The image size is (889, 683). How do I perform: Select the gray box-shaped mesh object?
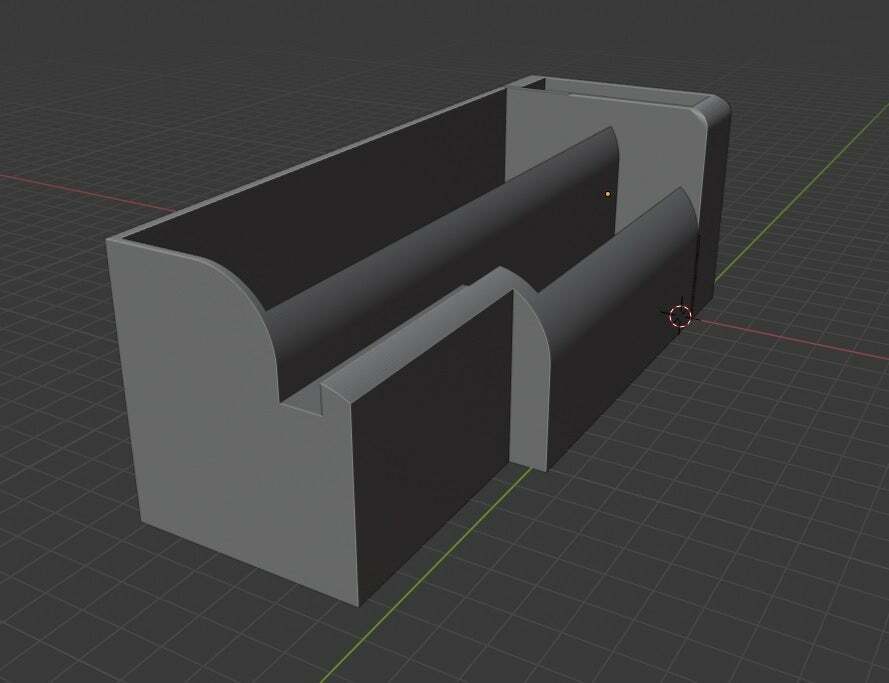pos(418,340)
